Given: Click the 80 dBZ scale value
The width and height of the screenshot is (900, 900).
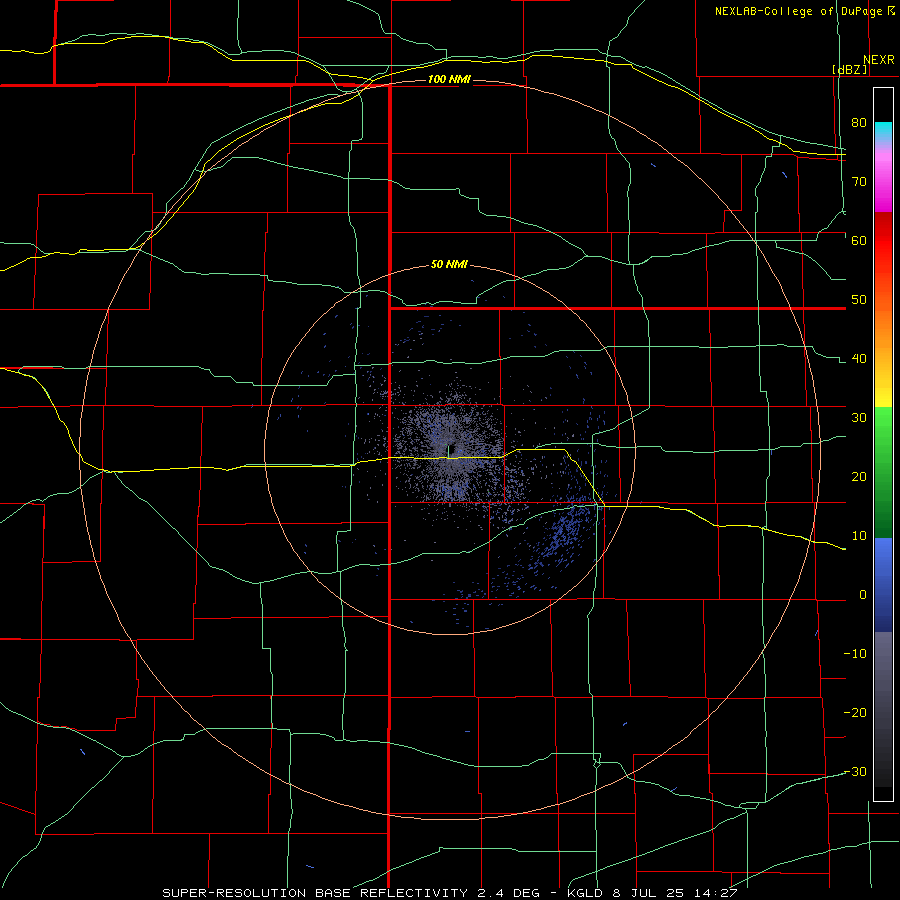Looking at the screenshot, I should [x=859, y=122].
